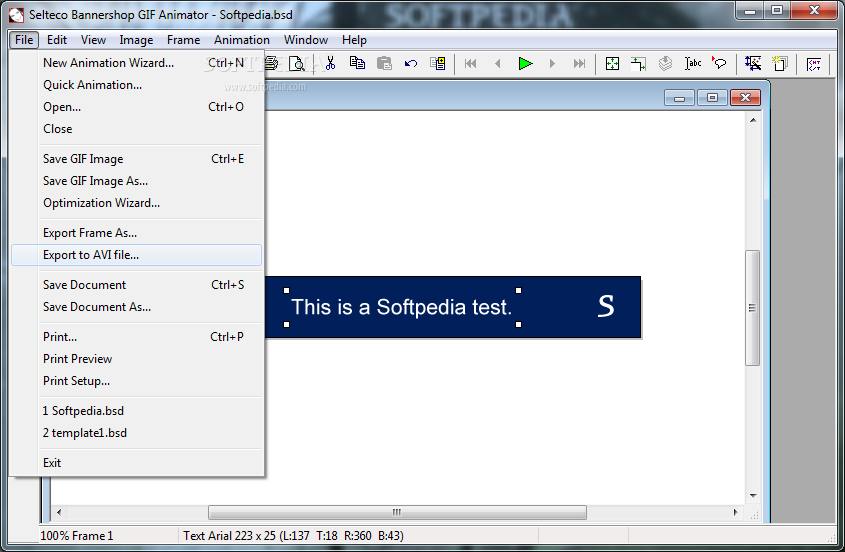Click the horizontal scrollbar left arrow

click(x=59, y=512)
